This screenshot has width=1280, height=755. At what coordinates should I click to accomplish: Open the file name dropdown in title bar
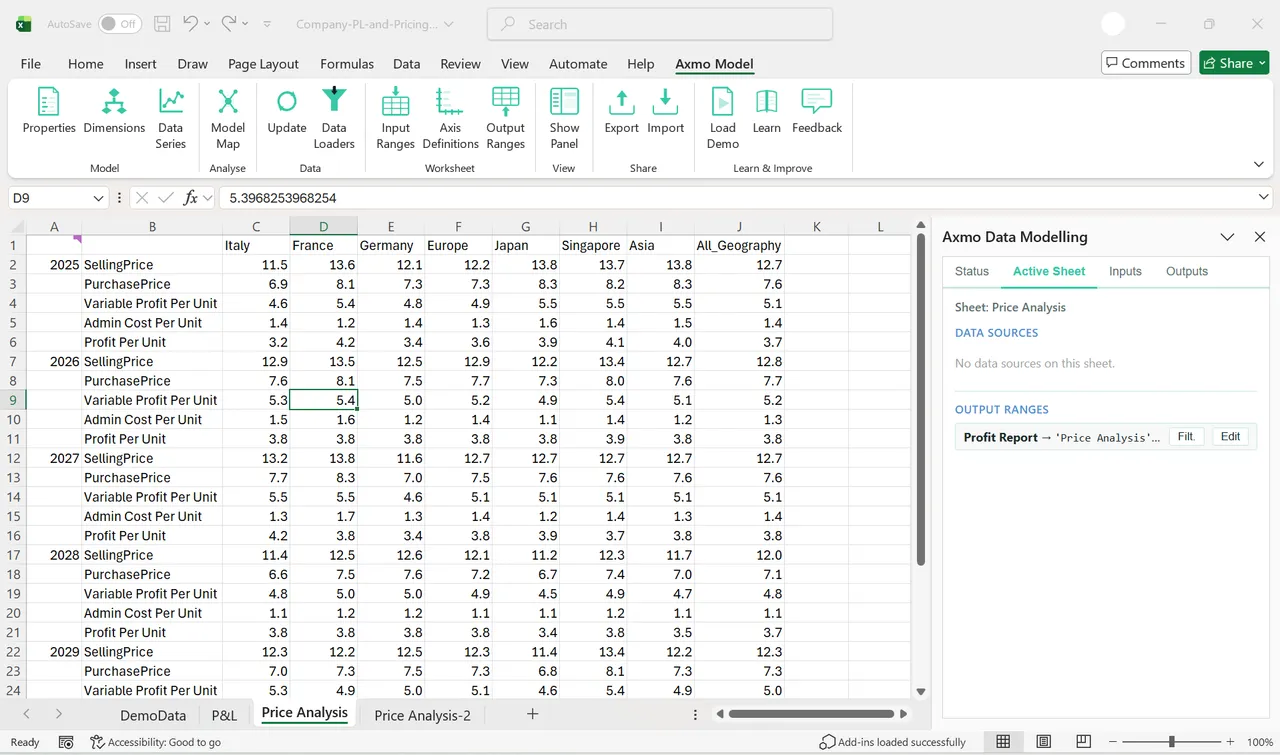[x=448, y=24]
